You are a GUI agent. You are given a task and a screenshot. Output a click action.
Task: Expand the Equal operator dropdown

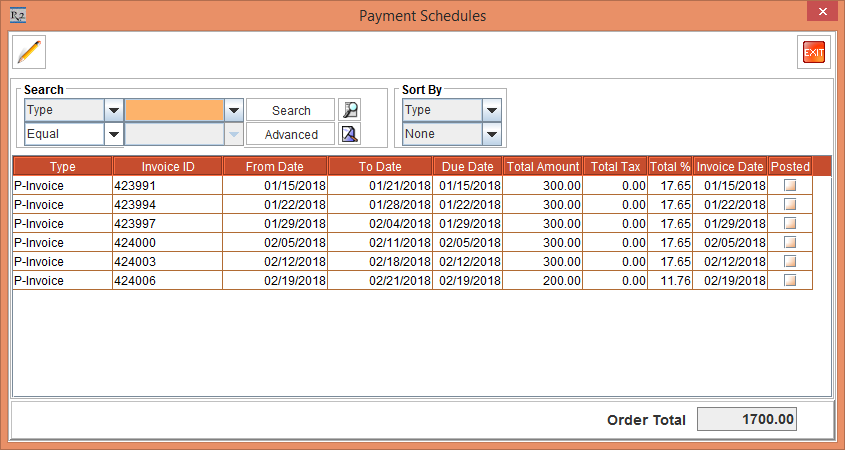point(113,134)
